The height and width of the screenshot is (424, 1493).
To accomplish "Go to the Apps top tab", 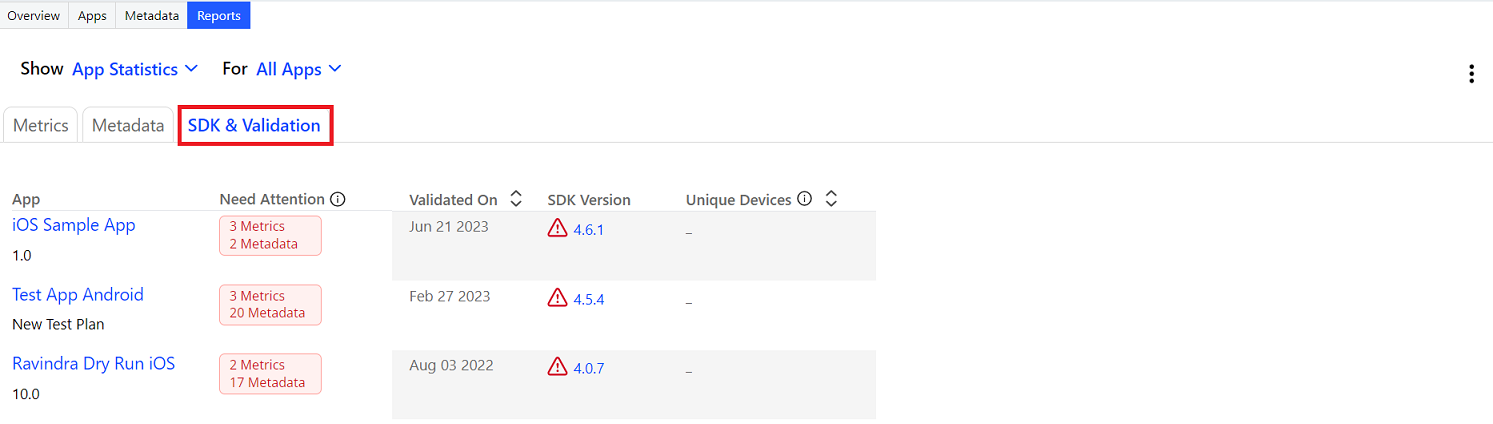I will [92, 16].
